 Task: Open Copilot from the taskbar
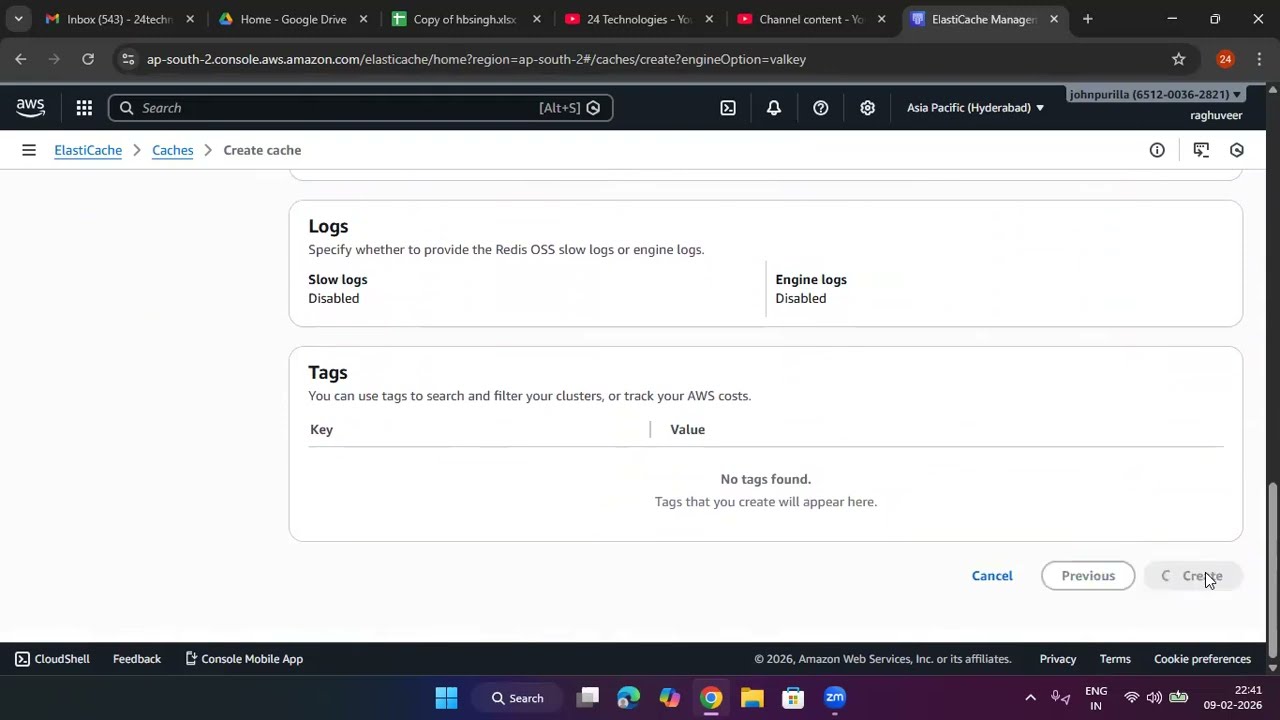670,698
